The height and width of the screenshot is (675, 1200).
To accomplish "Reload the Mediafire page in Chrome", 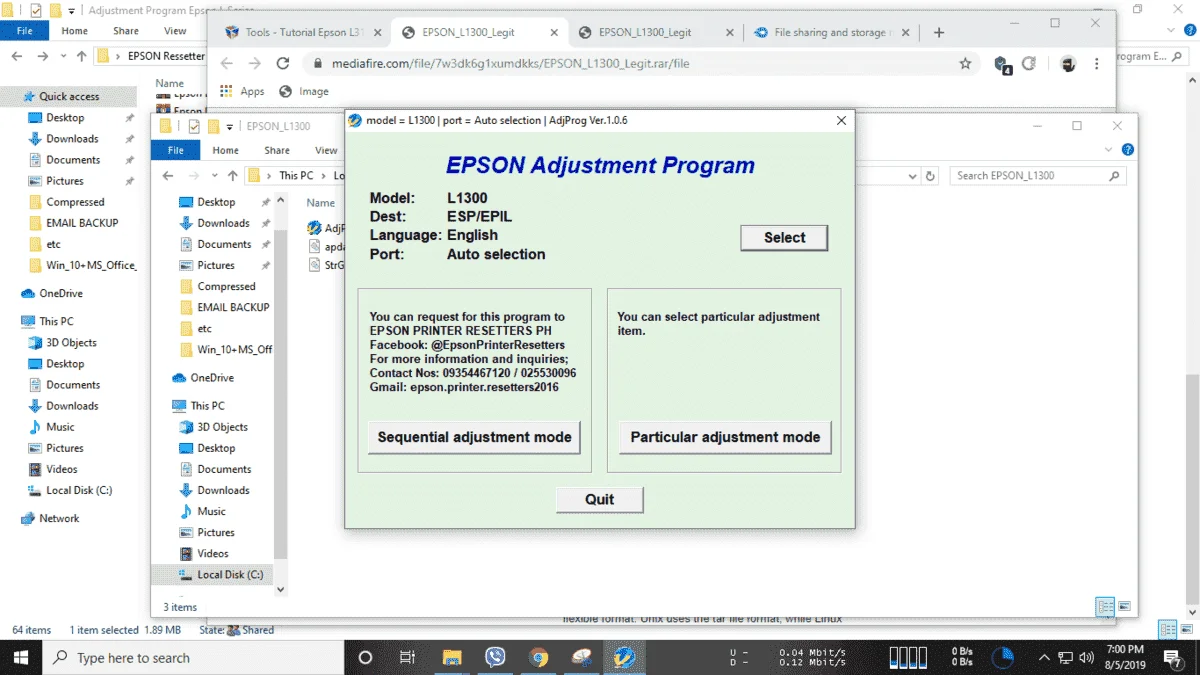I will (x=283, y=63).
